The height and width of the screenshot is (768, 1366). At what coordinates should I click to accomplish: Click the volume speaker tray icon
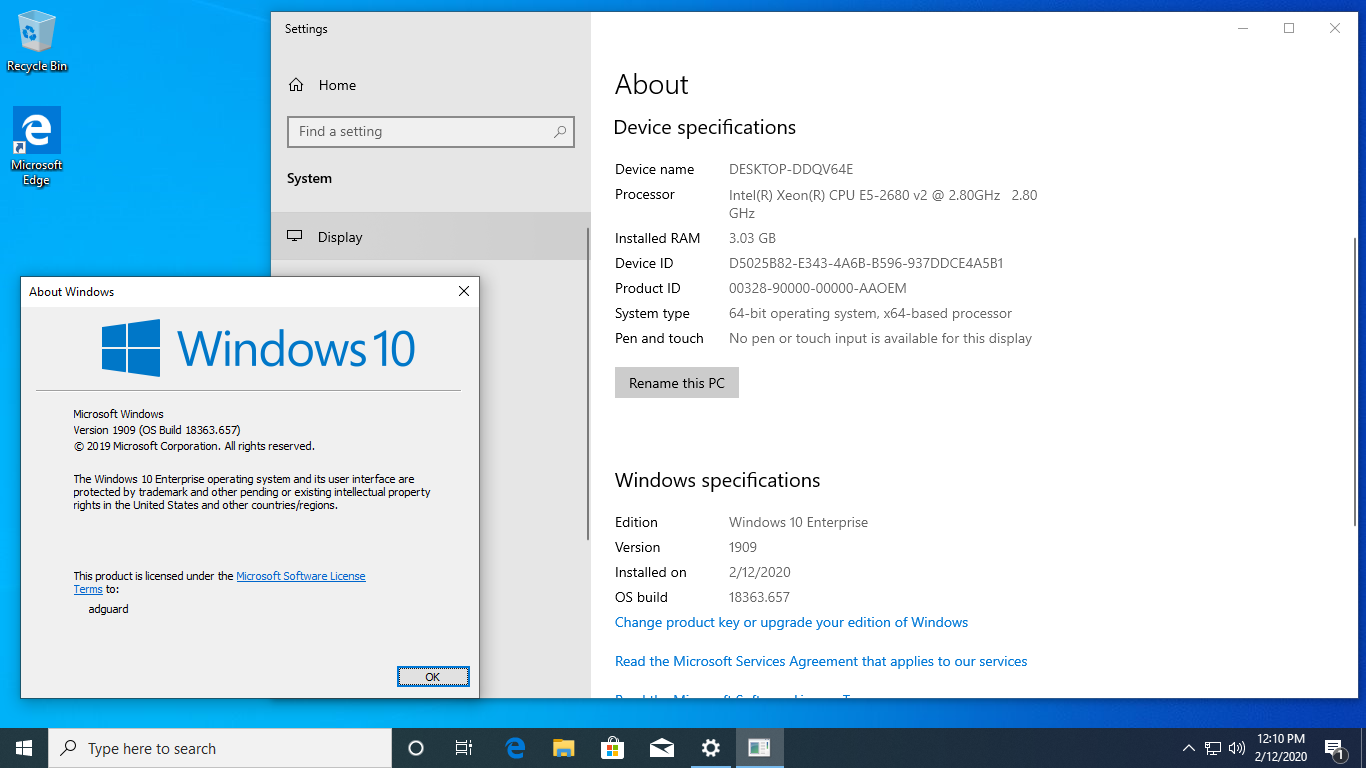1237,748
